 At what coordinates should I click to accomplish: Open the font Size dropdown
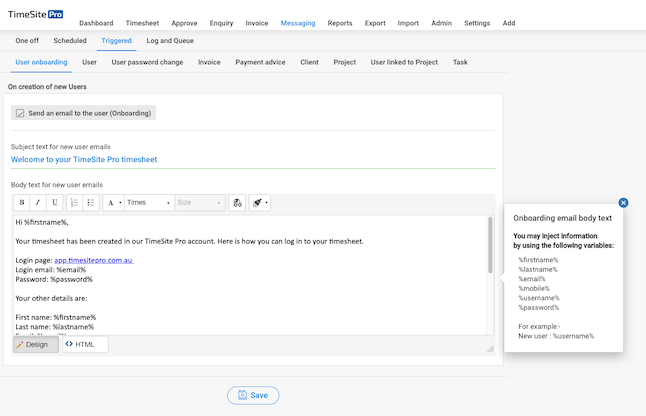pyautogui.click(x=200, y=203)
